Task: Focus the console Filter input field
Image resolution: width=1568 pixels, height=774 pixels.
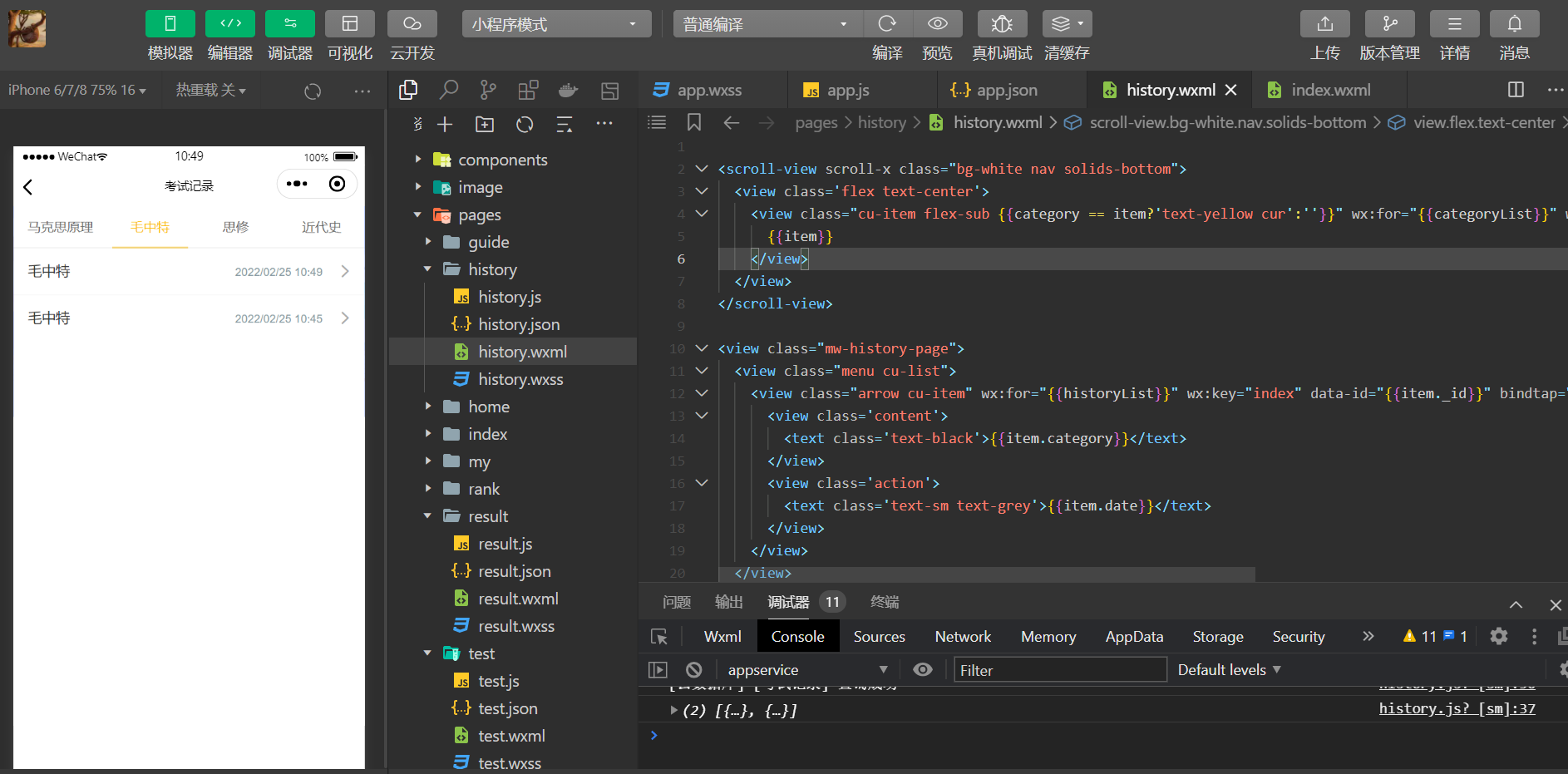Action: tap(1059, 670)
